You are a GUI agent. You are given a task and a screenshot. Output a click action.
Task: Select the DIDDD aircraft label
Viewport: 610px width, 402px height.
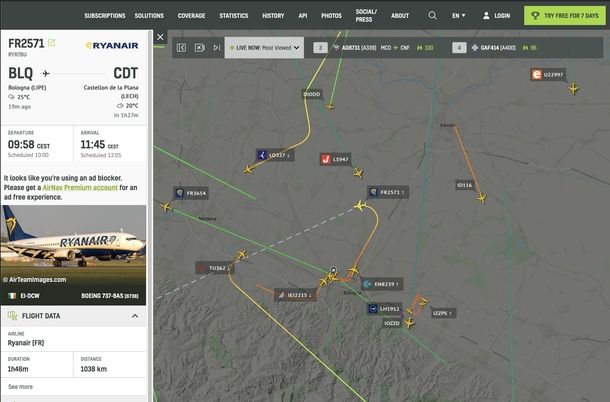point(312,94)
